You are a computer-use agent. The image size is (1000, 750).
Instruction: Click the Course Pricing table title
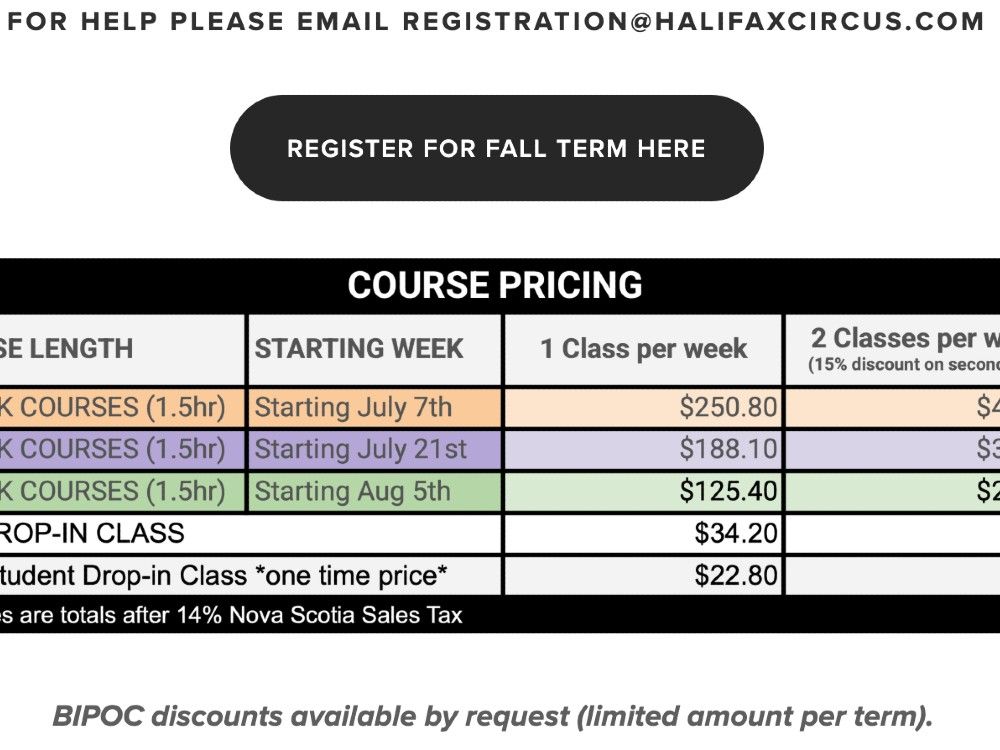(x=495, y=285)
